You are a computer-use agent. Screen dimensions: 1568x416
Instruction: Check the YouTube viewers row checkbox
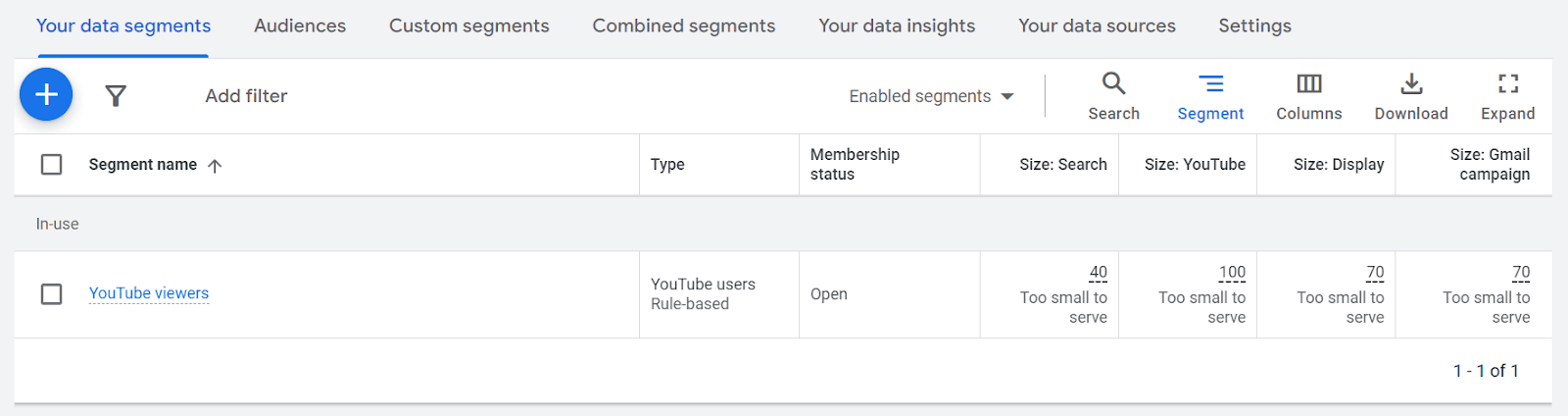pyautogui.click(x=52, y=294)
